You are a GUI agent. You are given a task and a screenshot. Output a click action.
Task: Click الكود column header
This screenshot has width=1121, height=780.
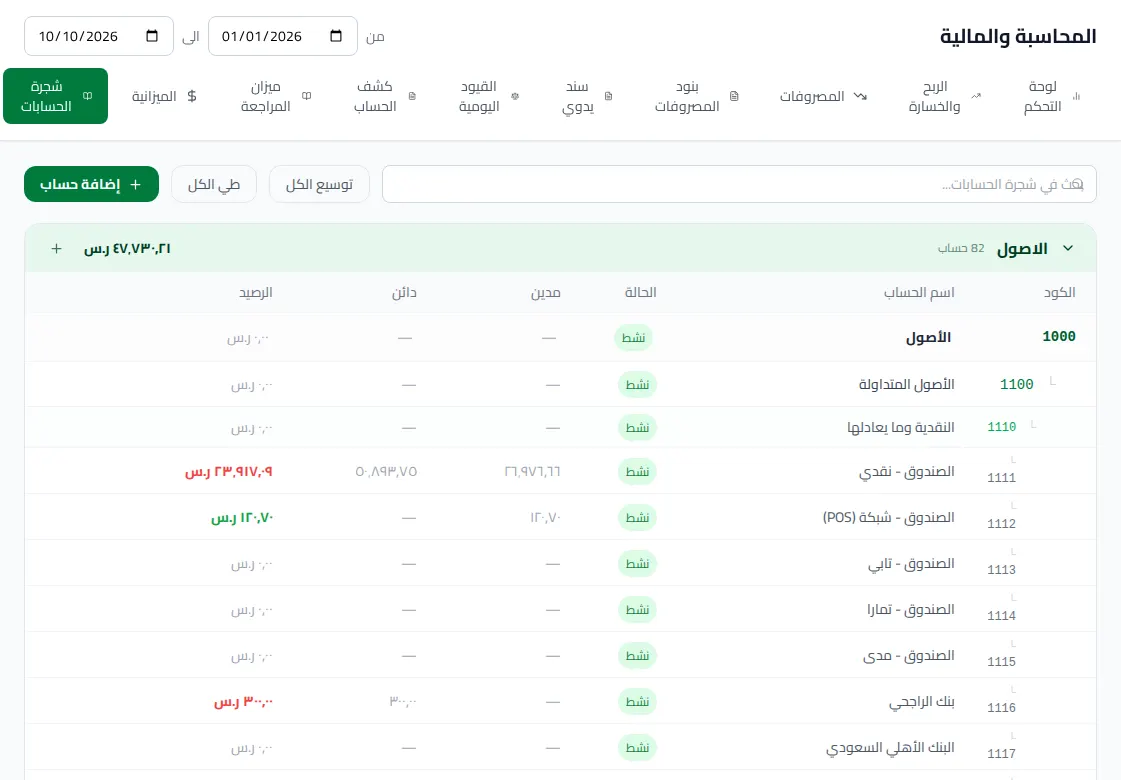(x=1060, y=292)
